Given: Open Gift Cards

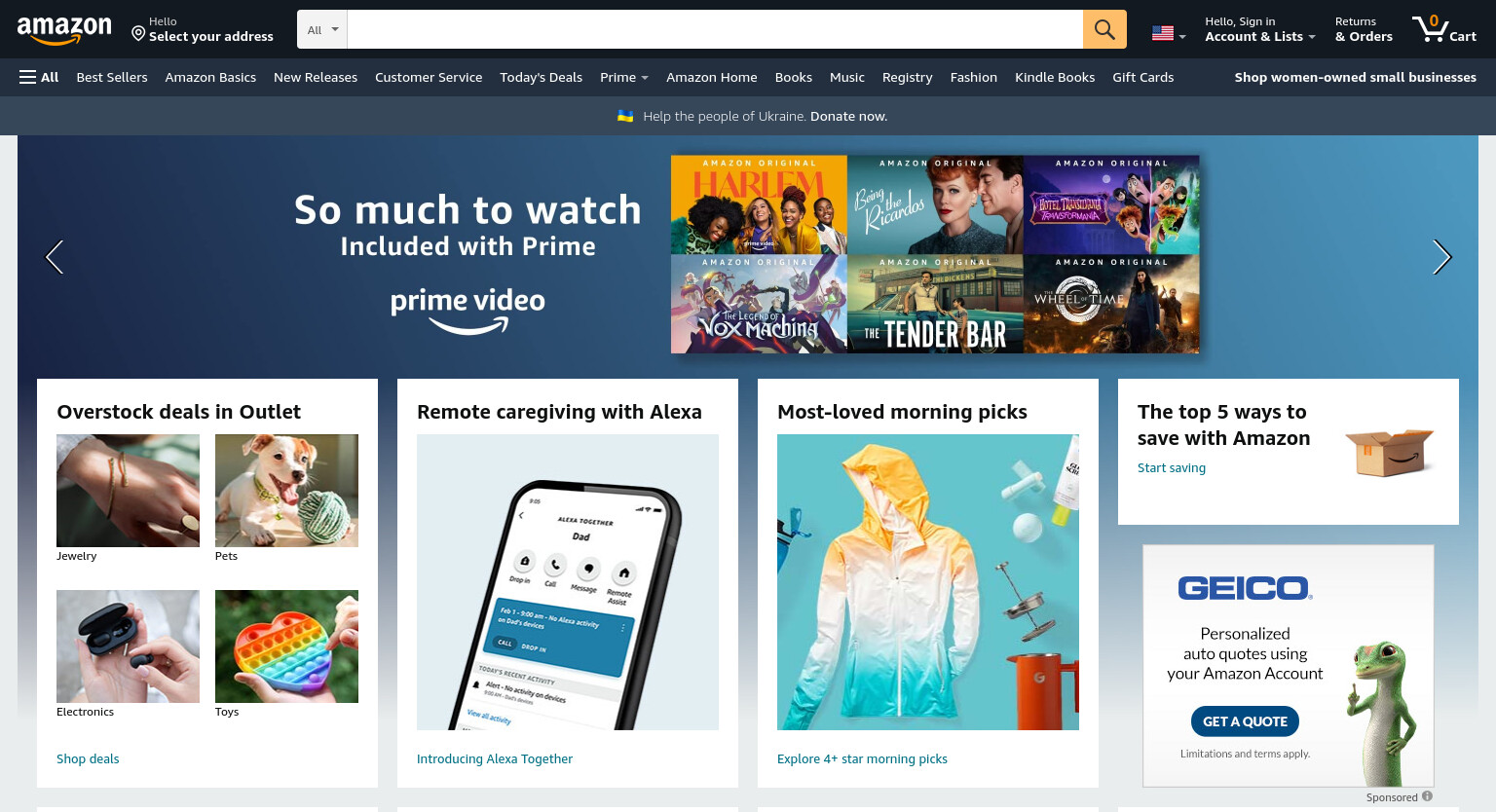Looking at the screenshot, I should pos(1143,77).
